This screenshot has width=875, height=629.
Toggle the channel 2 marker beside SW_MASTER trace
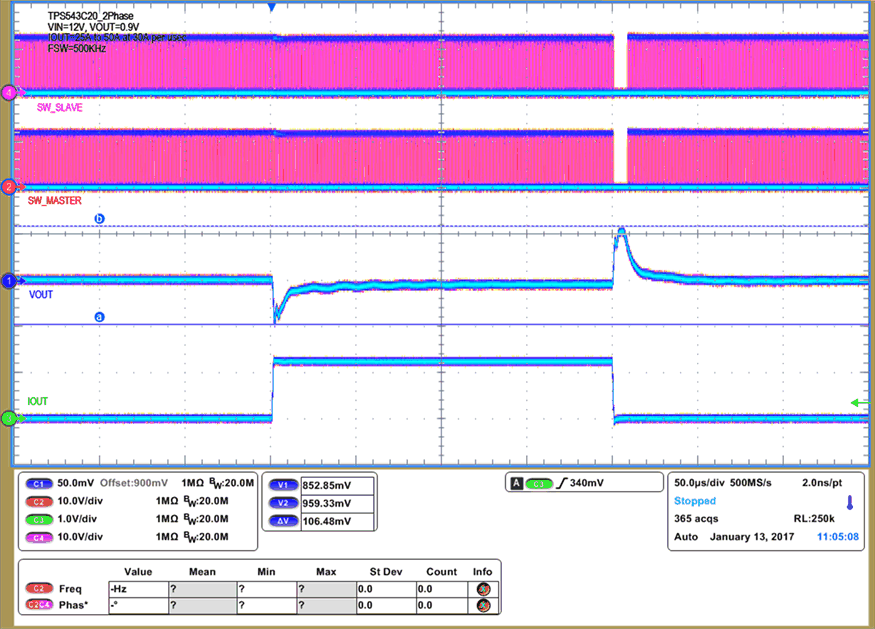[x=8, y=185]
